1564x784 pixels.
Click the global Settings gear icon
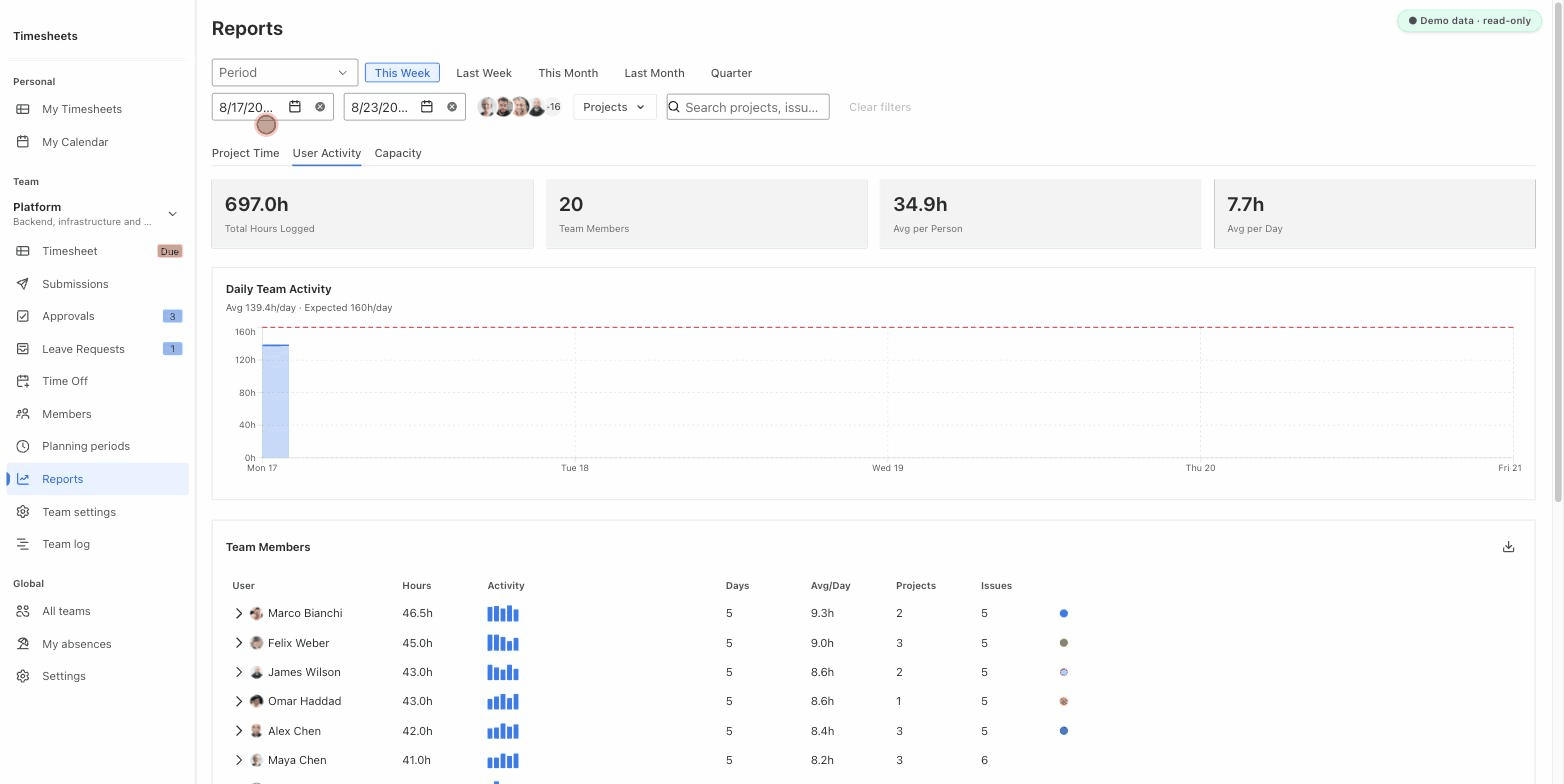coord(23,676)
